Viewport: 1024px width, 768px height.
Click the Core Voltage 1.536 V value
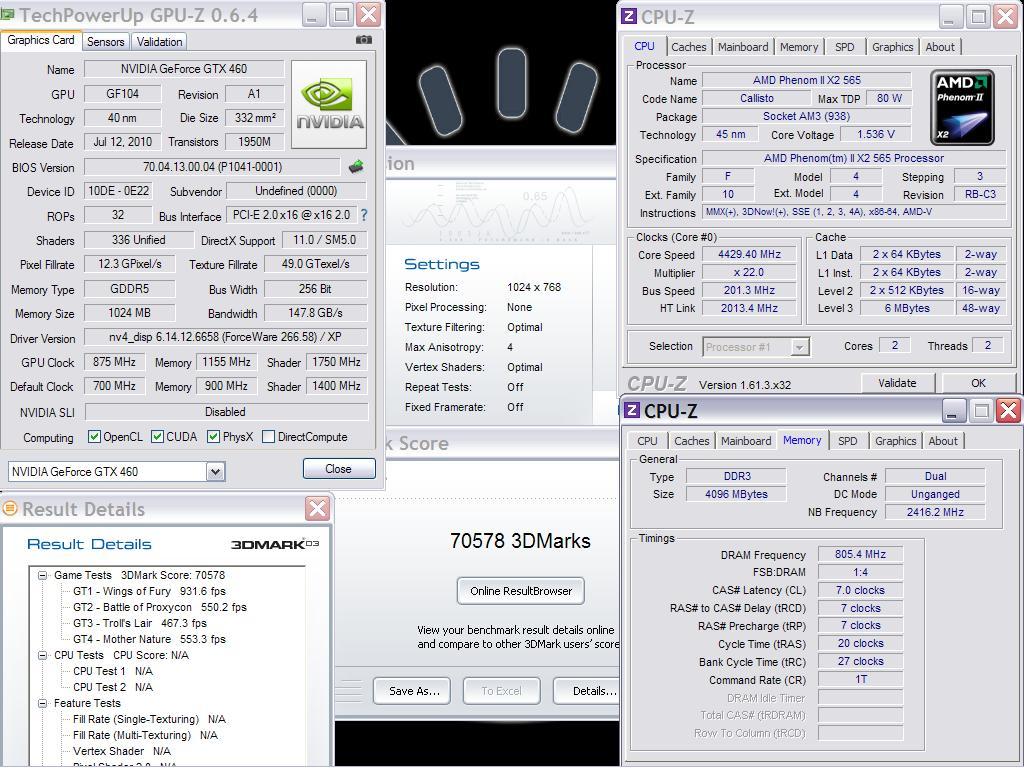(x=875, y=135)
